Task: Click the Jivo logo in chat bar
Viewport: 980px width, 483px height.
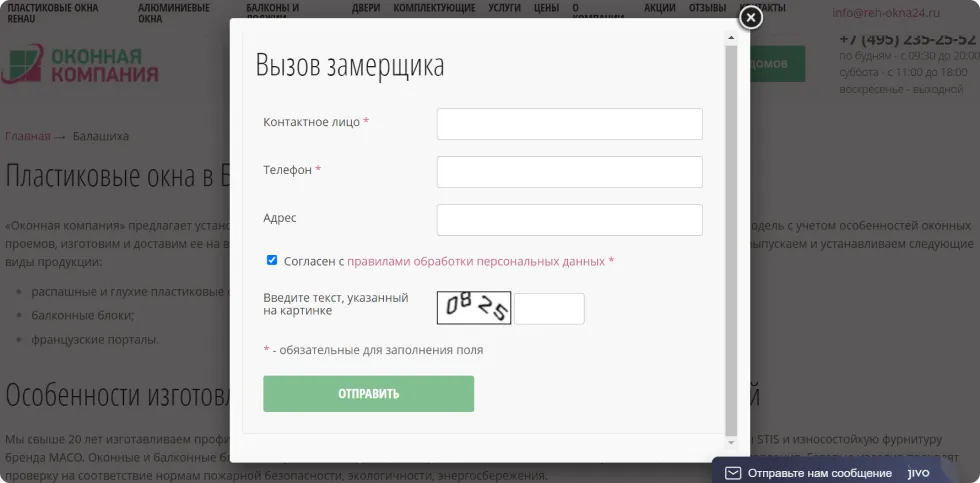Action: (x=917, y=473)
